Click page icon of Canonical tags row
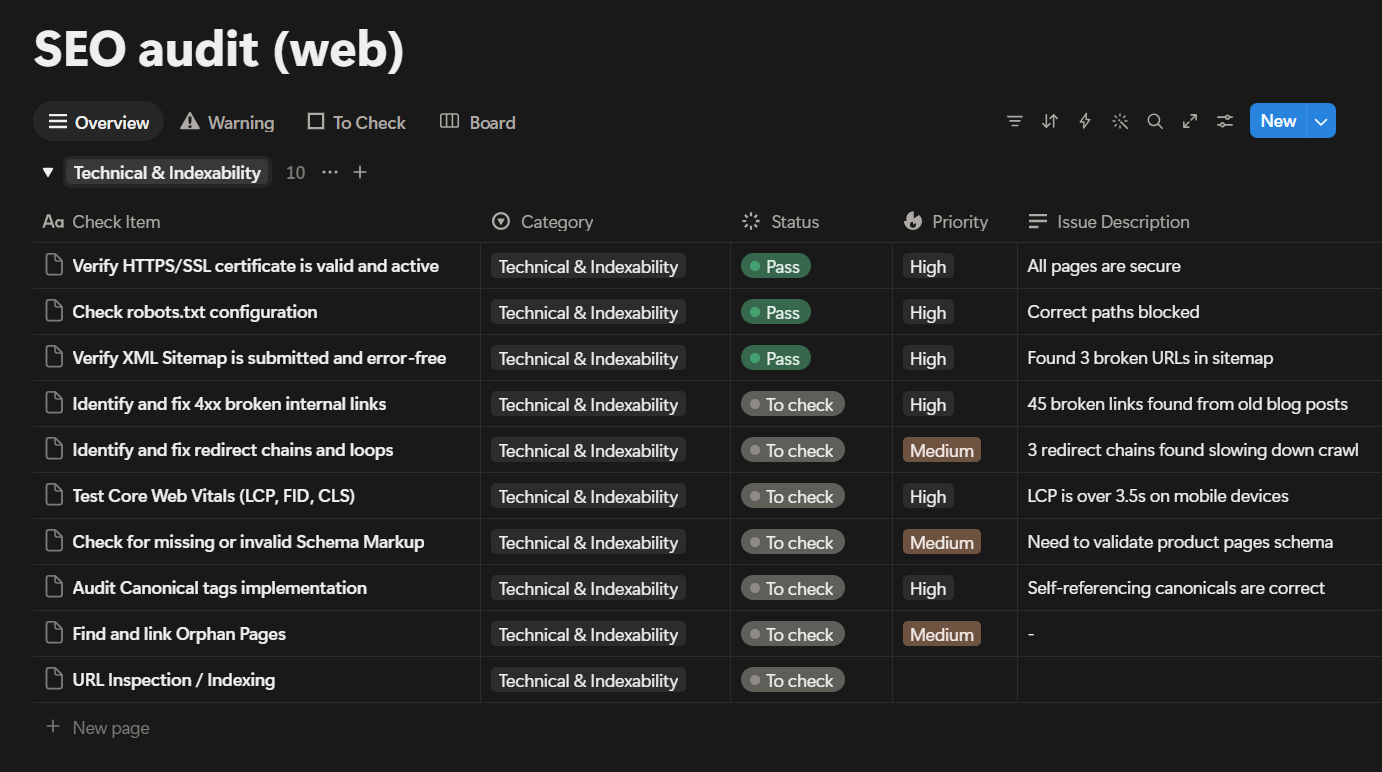The image size is (1382, 772). click(x=54, y=587)
